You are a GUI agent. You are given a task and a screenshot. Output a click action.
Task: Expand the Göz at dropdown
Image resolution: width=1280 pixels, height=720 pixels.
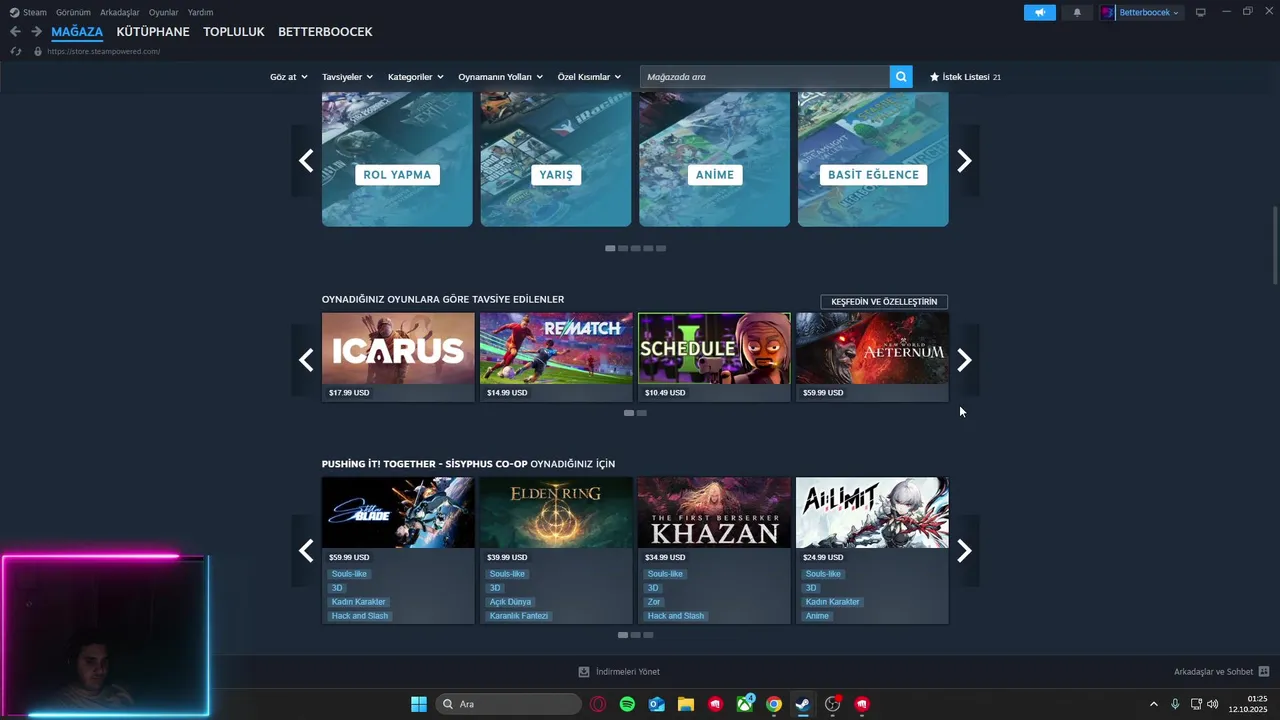tap(288, 77)
